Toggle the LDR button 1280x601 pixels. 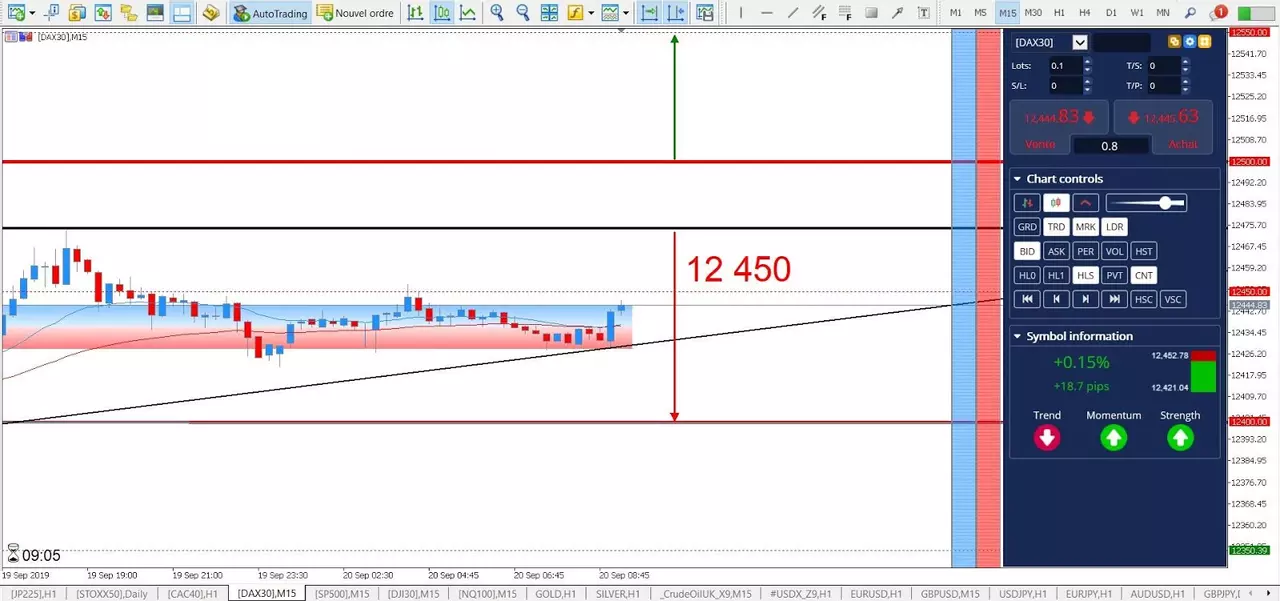pos(1114,227)
